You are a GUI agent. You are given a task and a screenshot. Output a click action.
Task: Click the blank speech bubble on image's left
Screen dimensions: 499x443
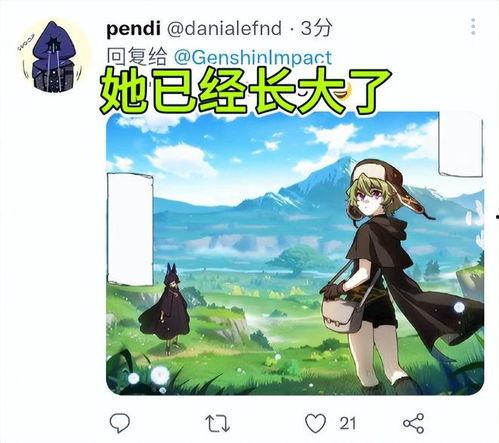pos(130,230)
